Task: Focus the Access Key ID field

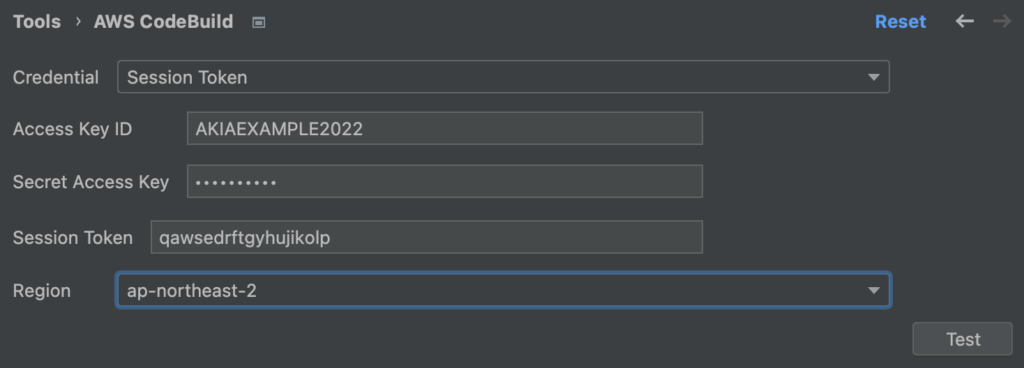Action: pos(444,129)
